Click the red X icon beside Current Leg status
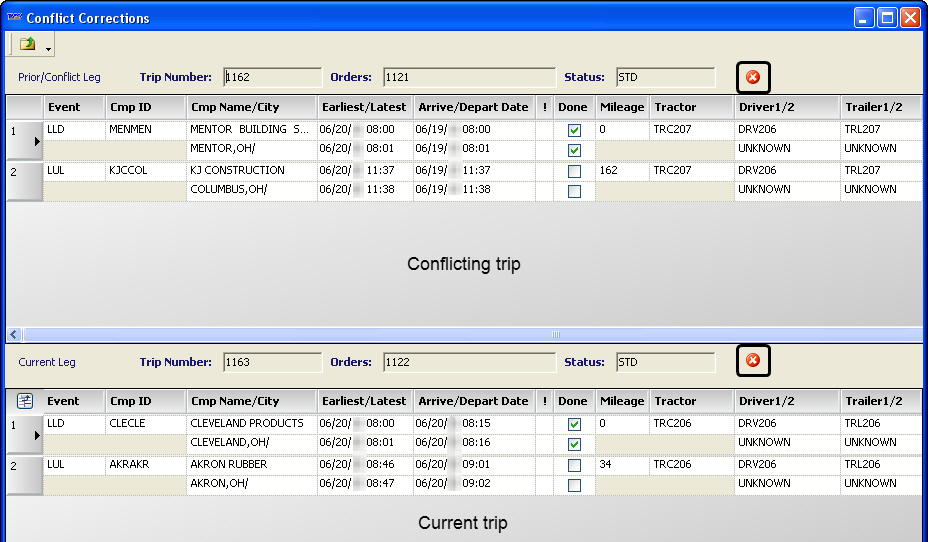The image size is (928, 542). click(x=753, y=360)
